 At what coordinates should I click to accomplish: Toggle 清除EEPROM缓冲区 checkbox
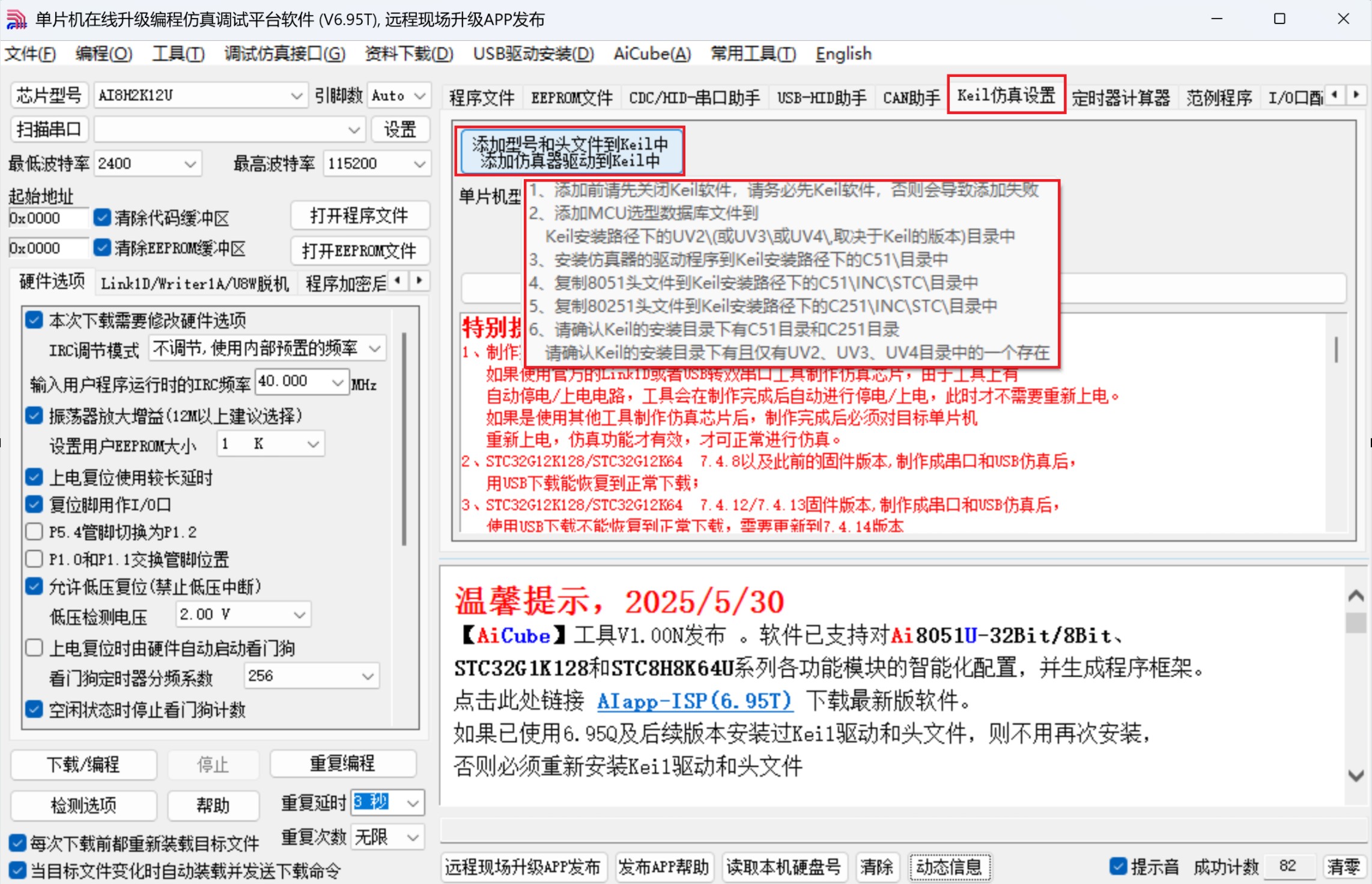102,248
